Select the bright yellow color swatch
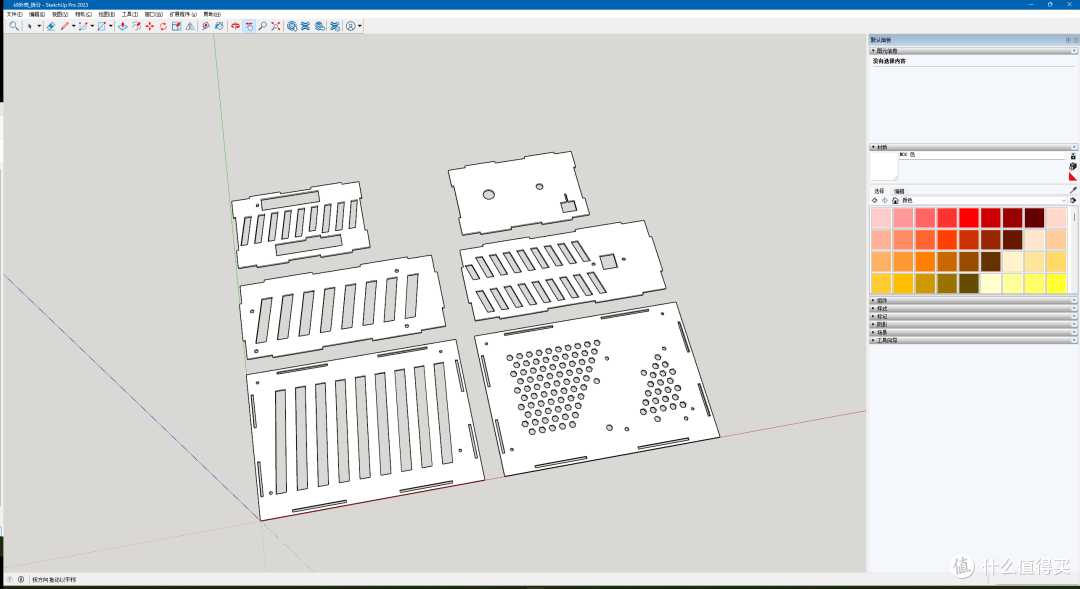This screenshot has height=589, width=1080. [x=1055, y=283]
